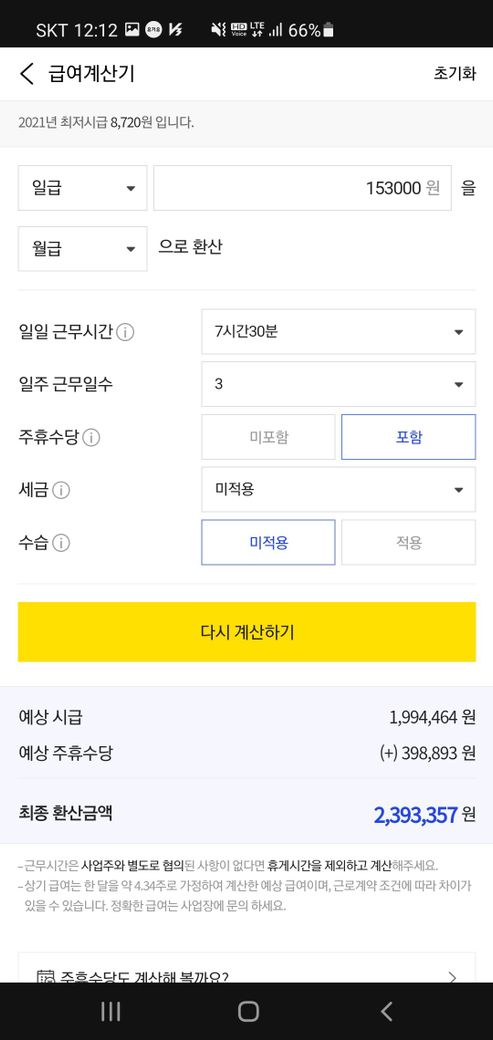Open the 일급 pay type dropdown
The height and width of the screenshot is (1040, 493).
click(x=82, y=188)
